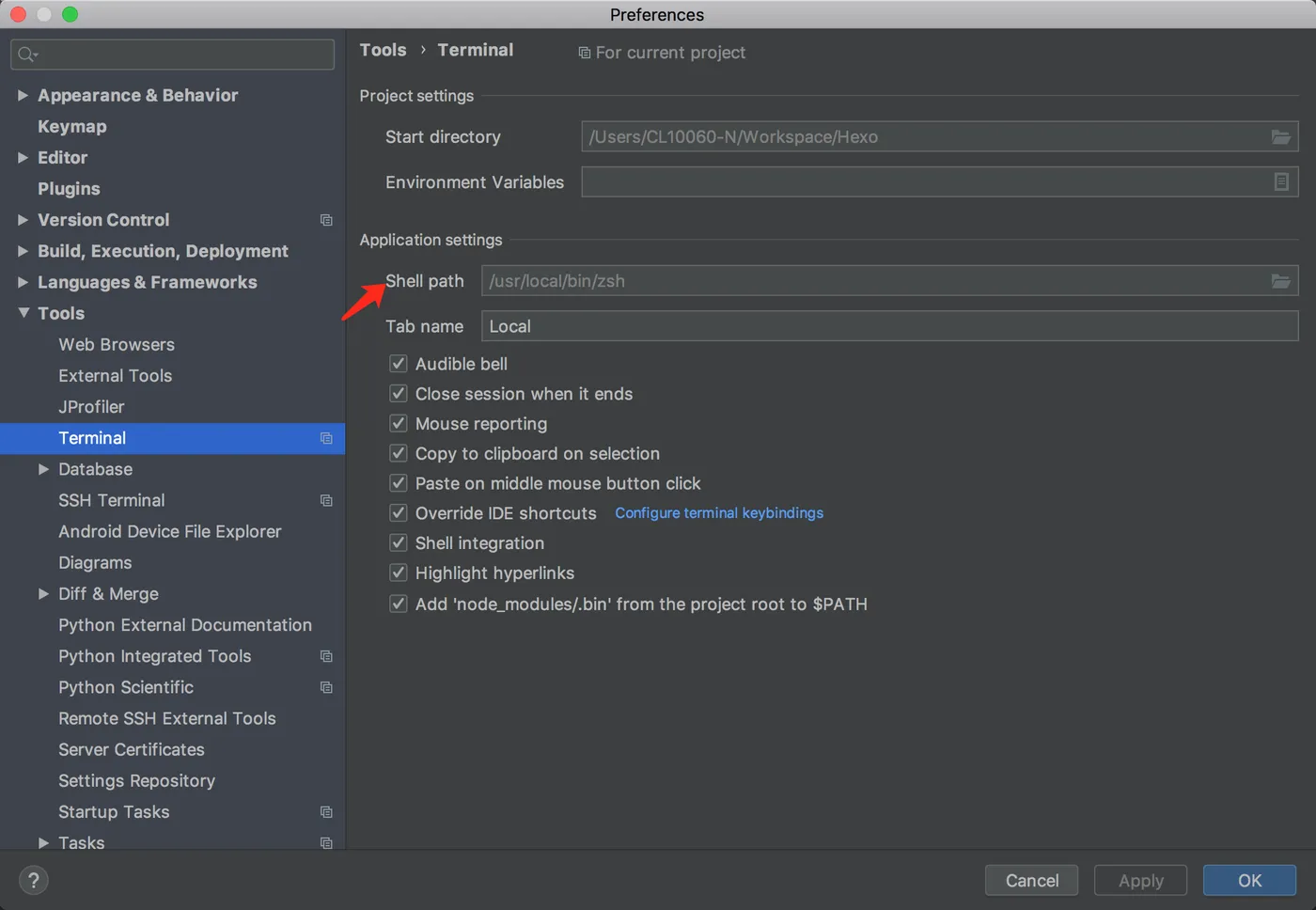Viewport: 1316px width, 910px height.
Task: Toggle the Shell integration checkbox
Action: pyautogui.click(x=399, y=543)
